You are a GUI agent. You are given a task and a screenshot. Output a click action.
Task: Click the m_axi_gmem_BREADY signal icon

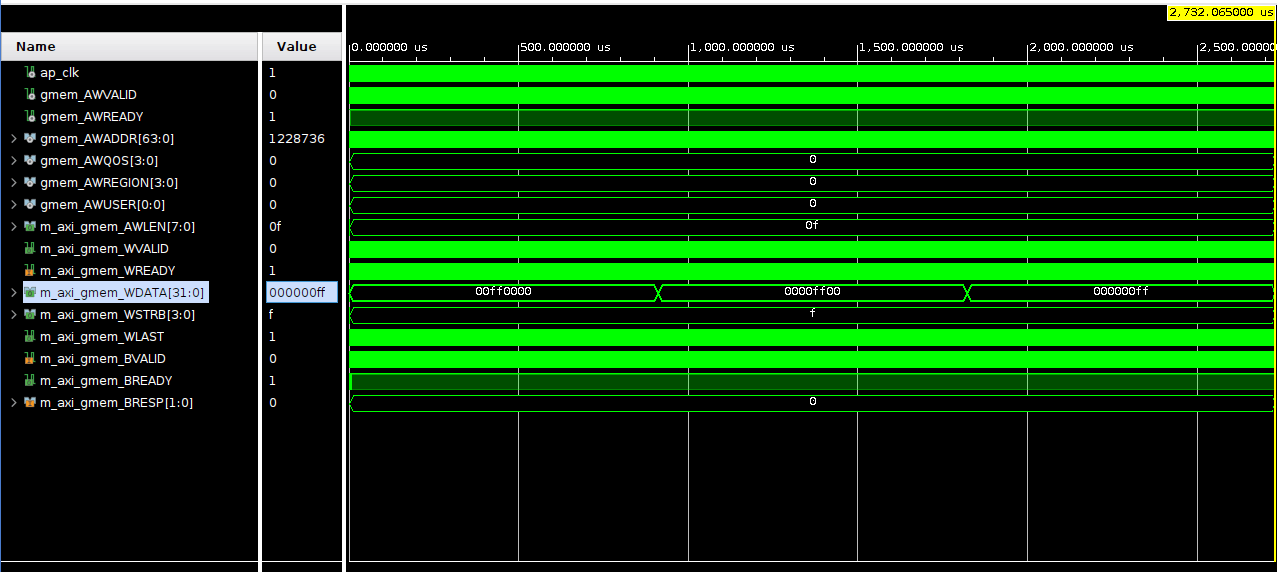tap(30, 381)
